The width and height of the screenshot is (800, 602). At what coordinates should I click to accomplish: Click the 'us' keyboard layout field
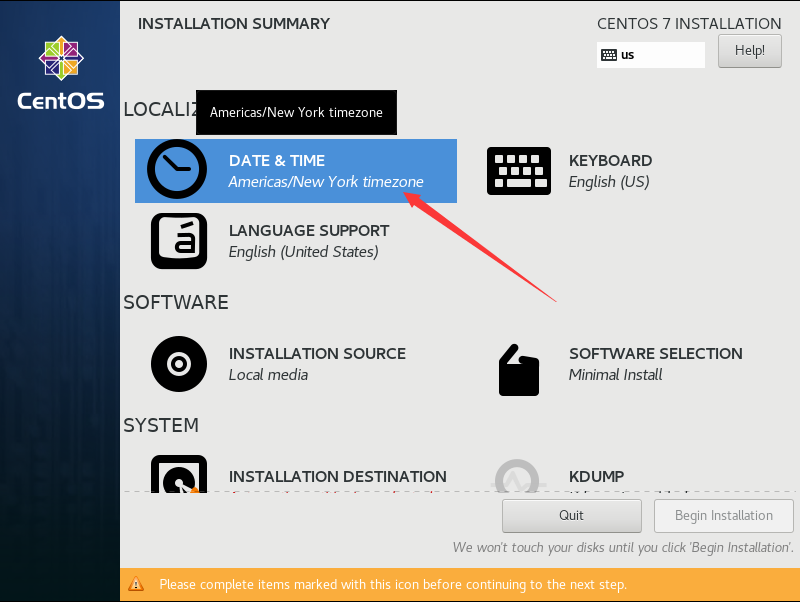pyautogui.click(x=651, y=55)
